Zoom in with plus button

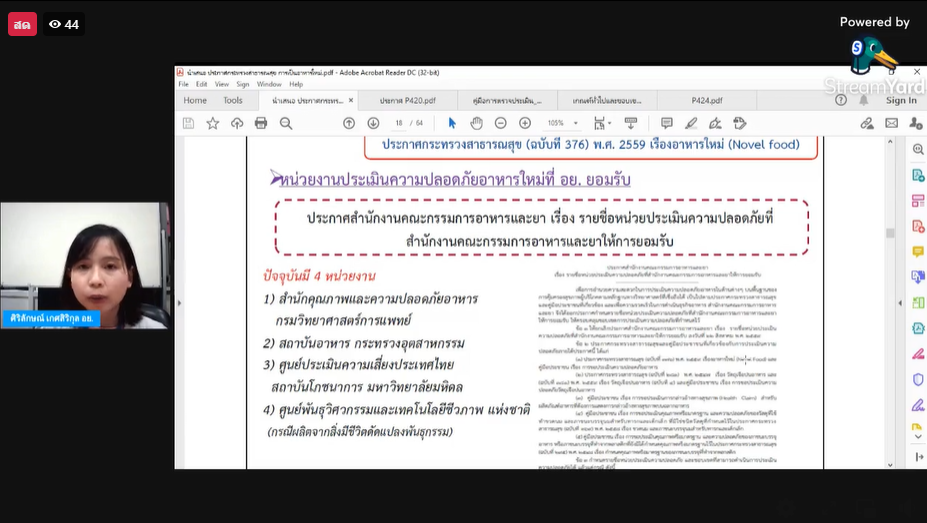click(525, 123)
